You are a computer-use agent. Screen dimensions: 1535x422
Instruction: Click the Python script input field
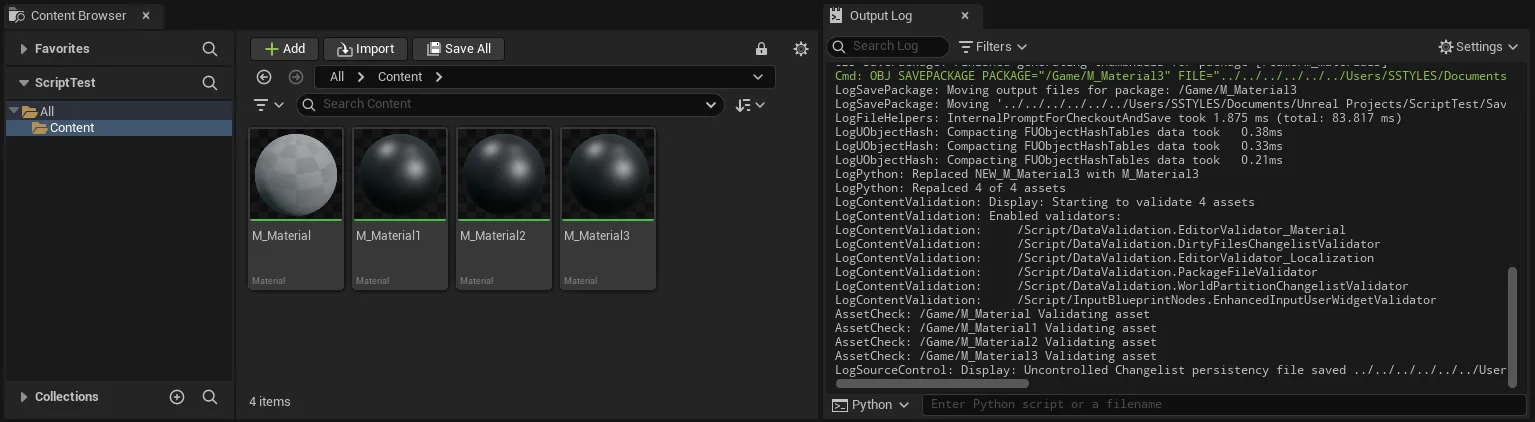click(x=1224, y=405)
